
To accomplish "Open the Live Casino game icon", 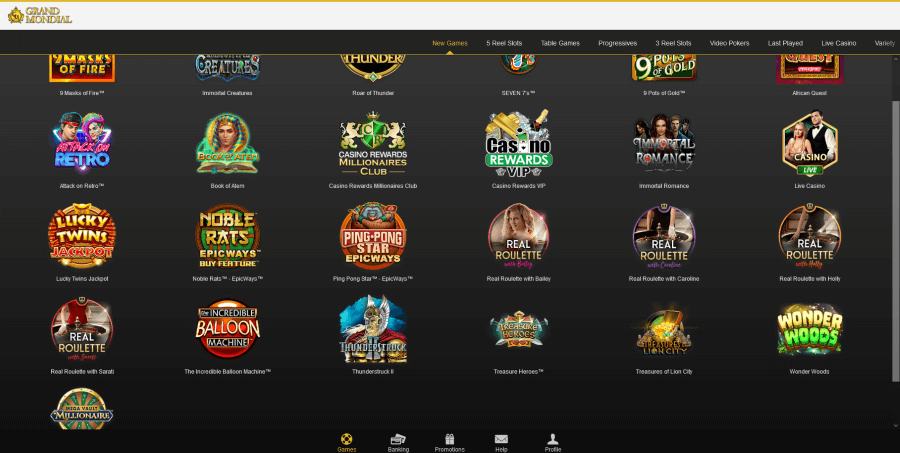I will point(809,143).
